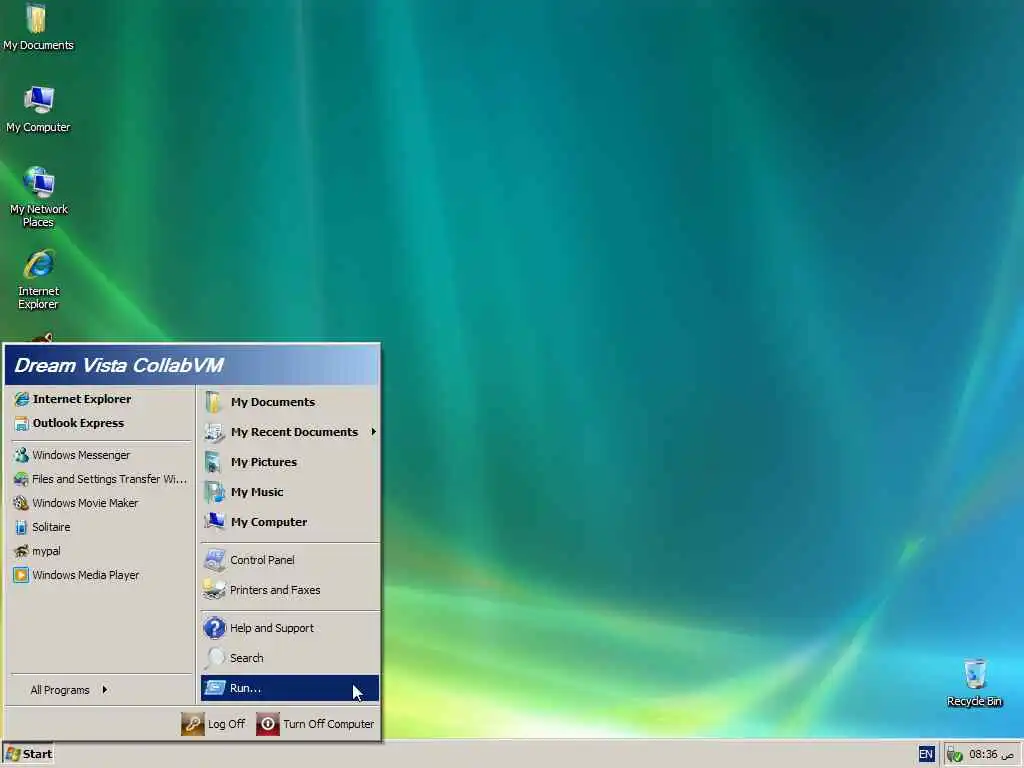1024x768 pixels.
Task: Expand the All Programs arrow
Action: tap(104, 690)
